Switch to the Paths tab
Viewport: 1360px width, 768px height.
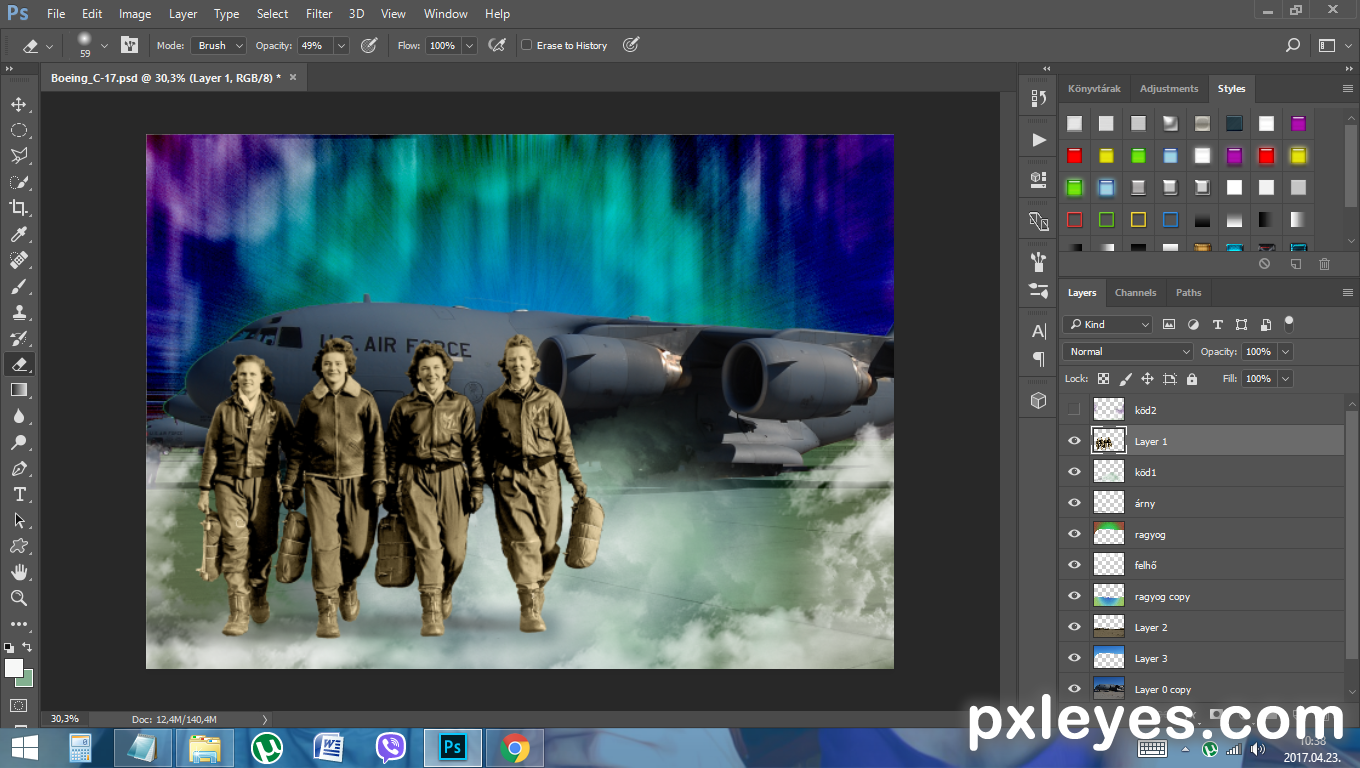[x=1188, y=293]
